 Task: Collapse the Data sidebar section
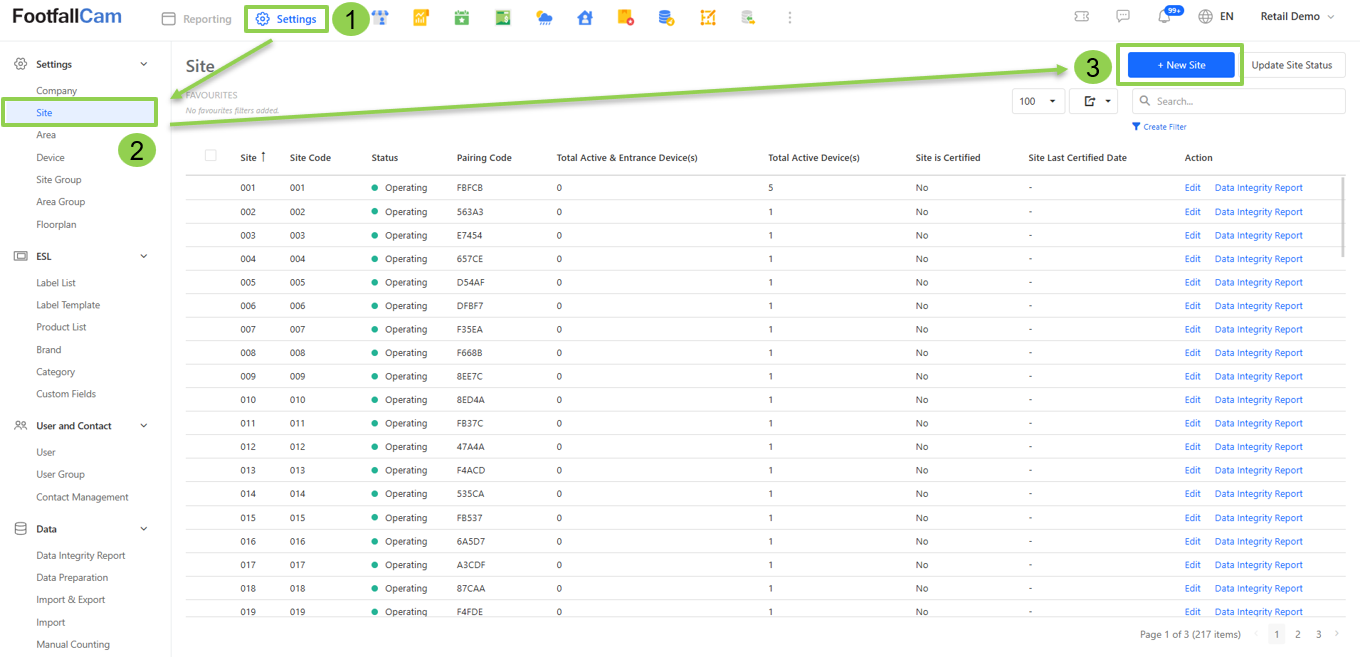(x=143, y=529)
